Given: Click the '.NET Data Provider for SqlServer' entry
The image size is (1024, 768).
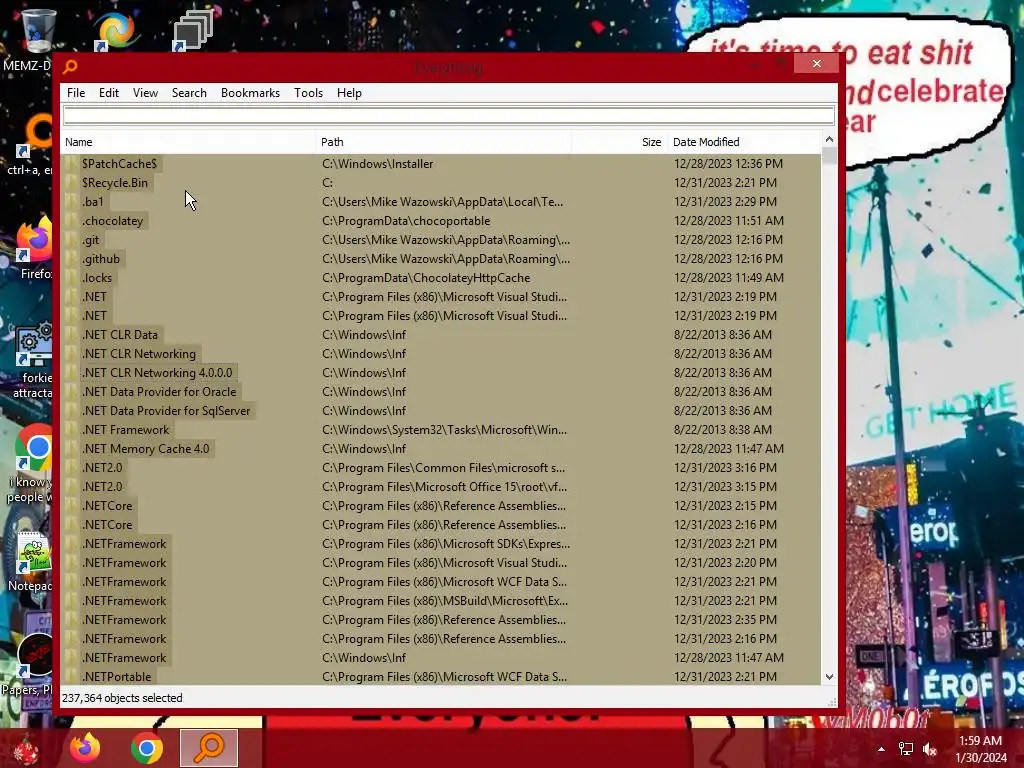Looking at the screenshot, I should [166, 411].
